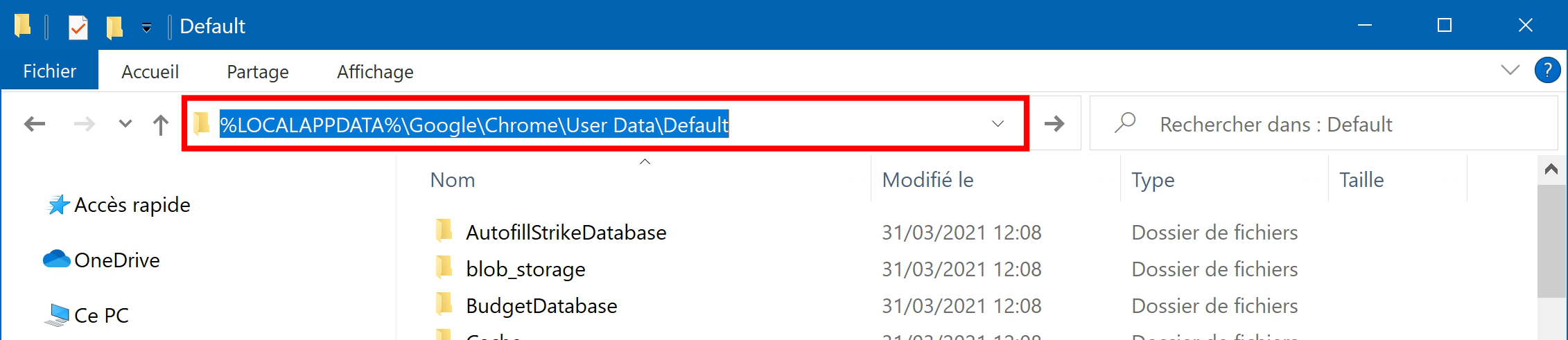The width and height of the screenshot is (1568, 340).
Task: Switch to the Partage tab
Action: click(258, 71)
